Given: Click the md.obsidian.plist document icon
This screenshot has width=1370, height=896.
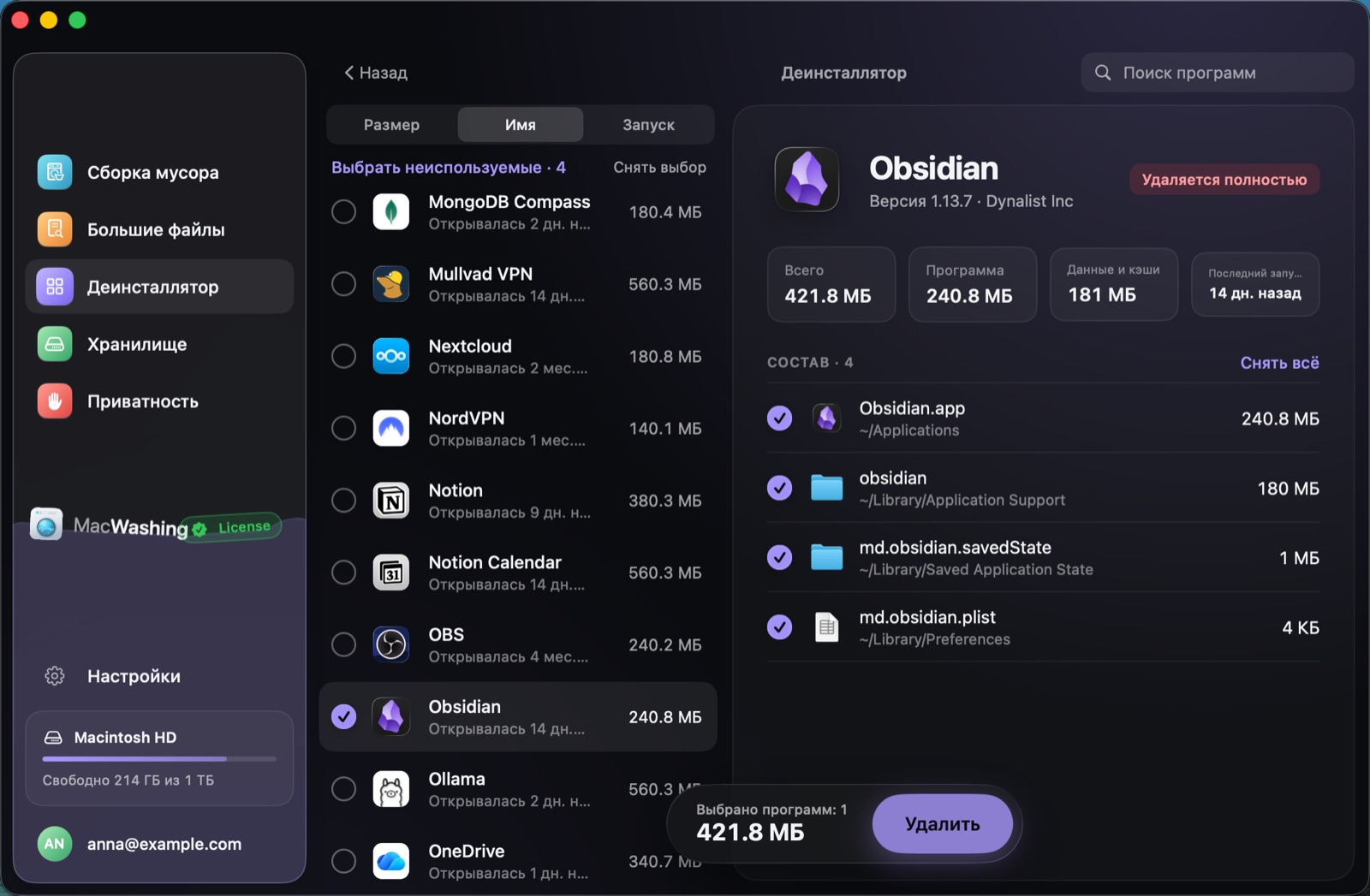Looking at the screenshot, I should click(826, 627).
